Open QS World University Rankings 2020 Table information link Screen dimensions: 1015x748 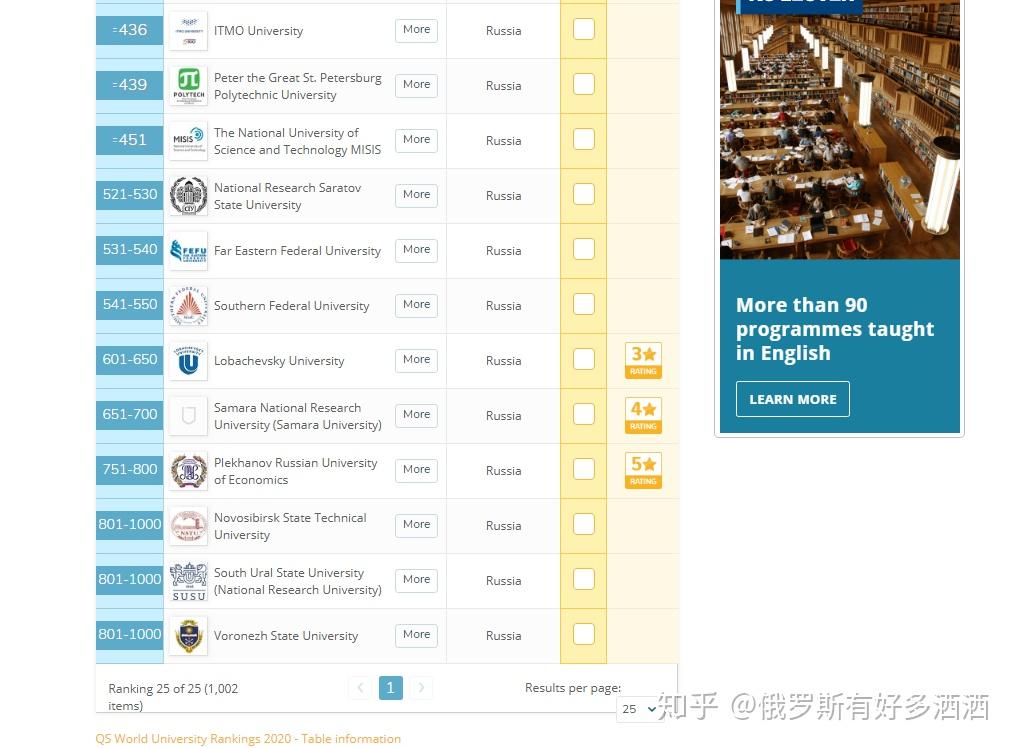(248, 739)
